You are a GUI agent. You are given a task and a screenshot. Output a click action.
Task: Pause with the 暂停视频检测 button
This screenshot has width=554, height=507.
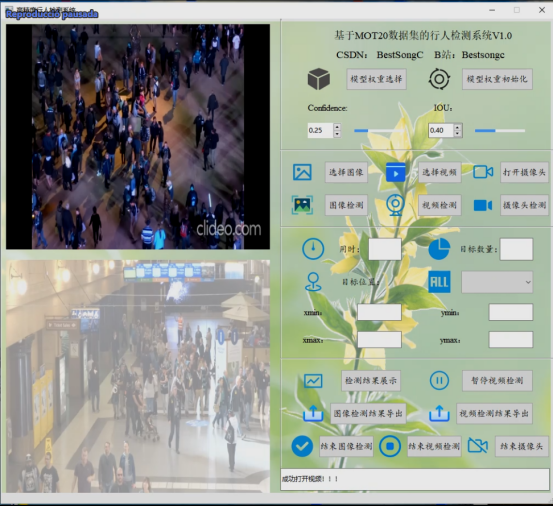point(497,381)
